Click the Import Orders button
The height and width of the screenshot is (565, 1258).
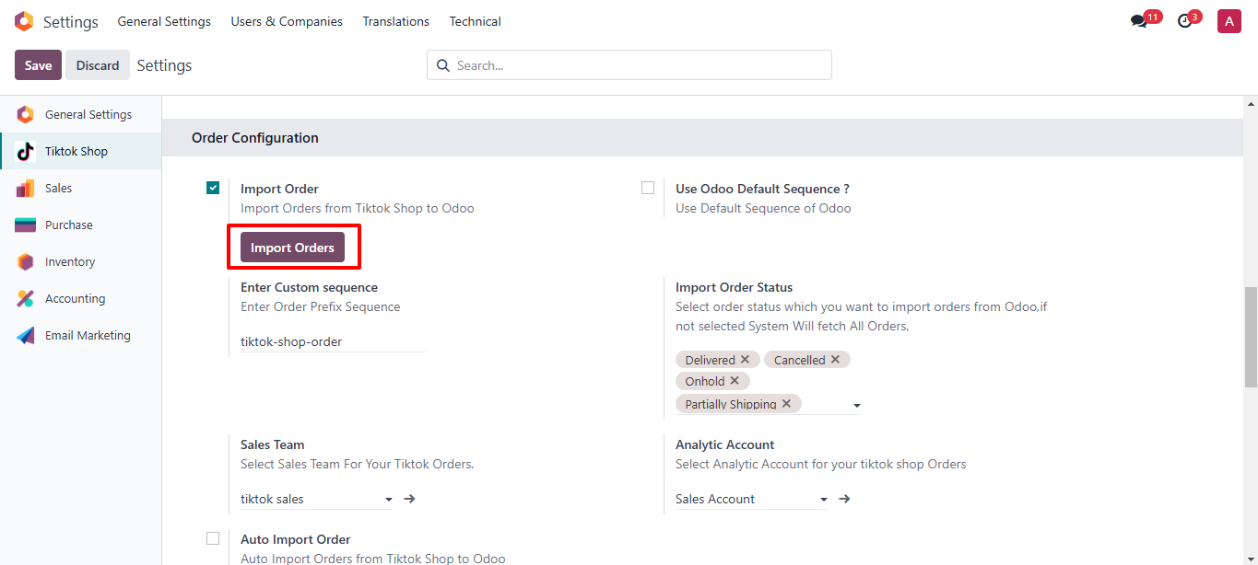[292, 248]
